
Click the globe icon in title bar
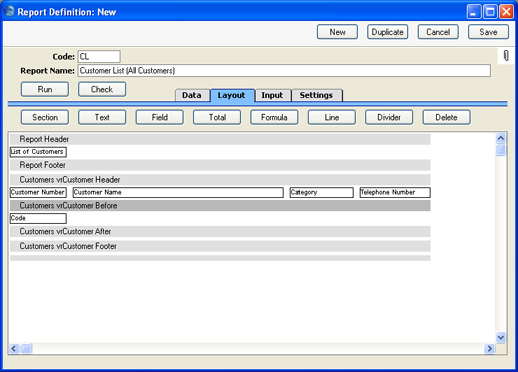[x=9, y=11]
